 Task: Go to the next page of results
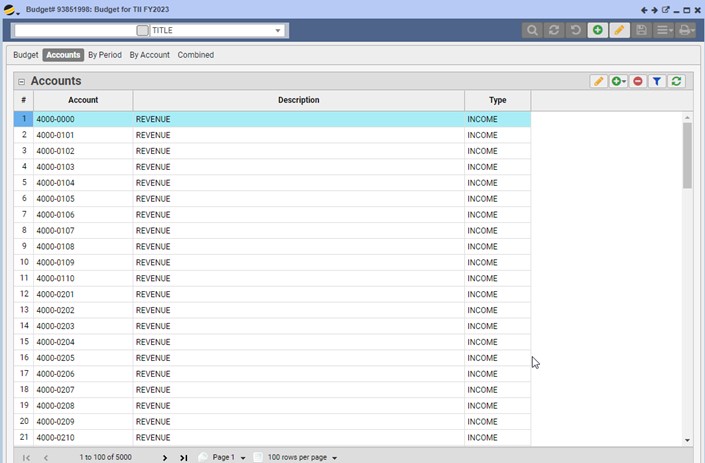coord(165,457)
